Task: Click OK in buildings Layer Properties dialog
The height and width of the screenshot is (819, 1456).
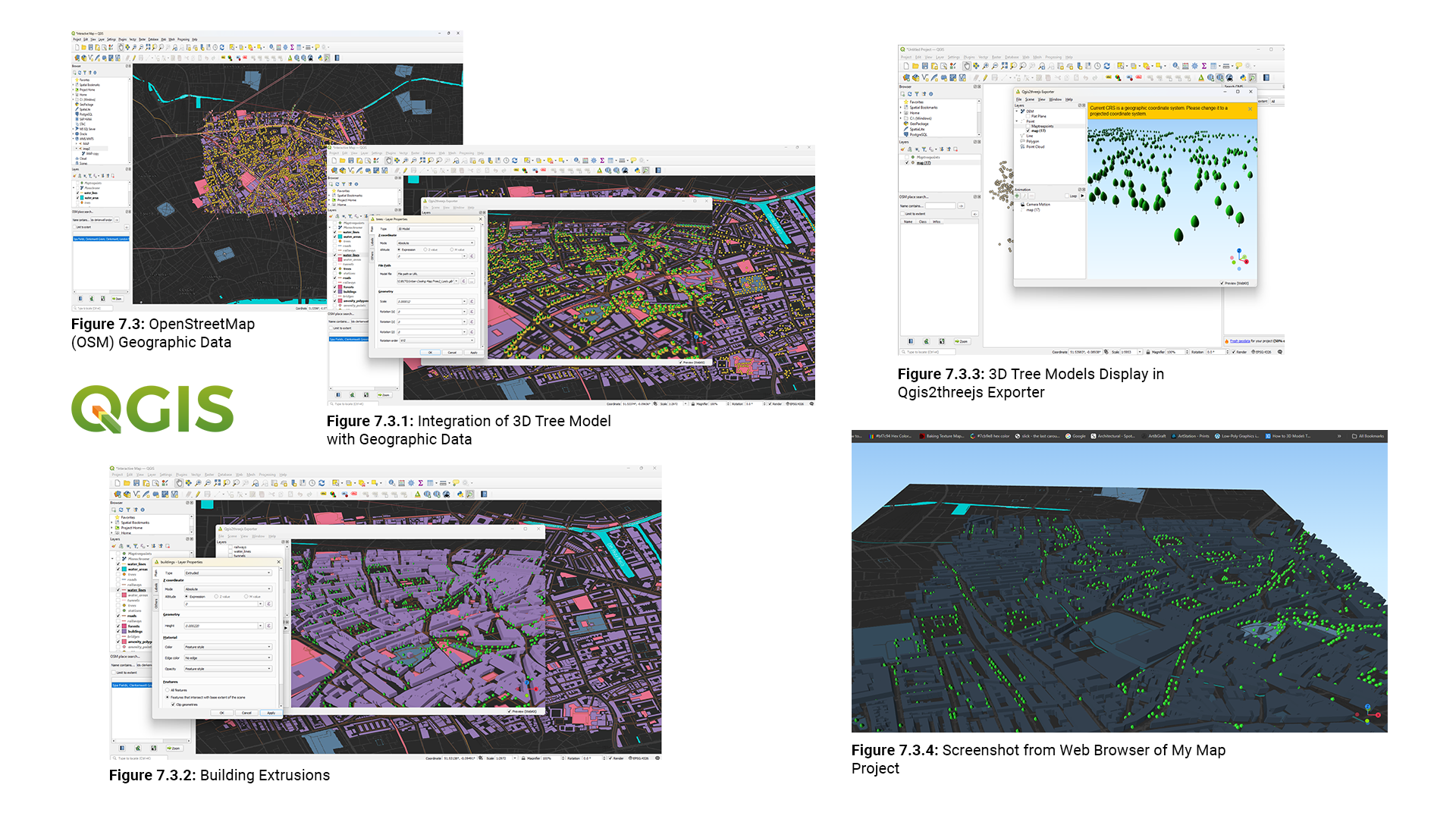Action: point(221,713)
